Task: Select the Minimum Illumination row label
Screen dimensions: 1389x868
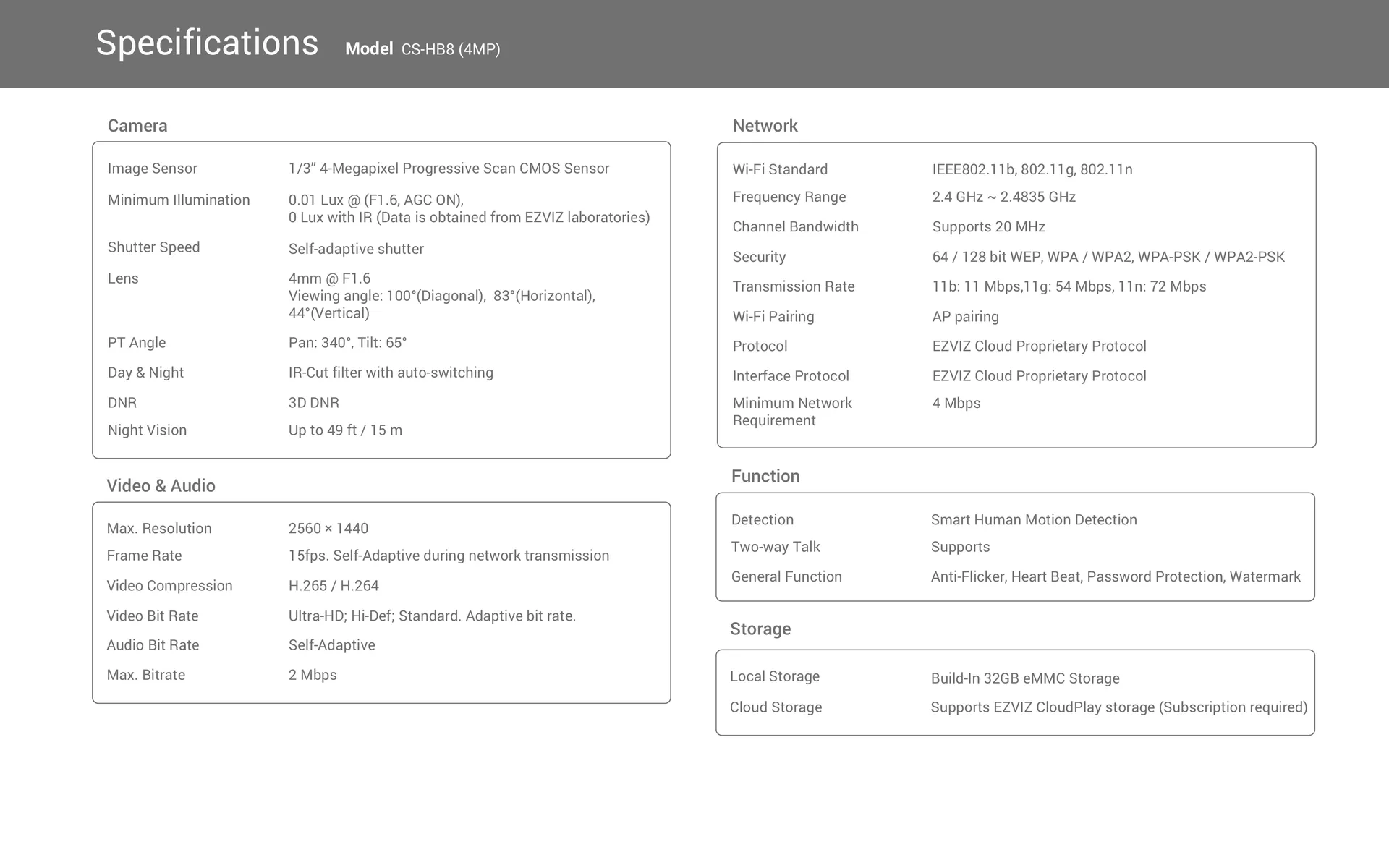Action: point(178,200)
